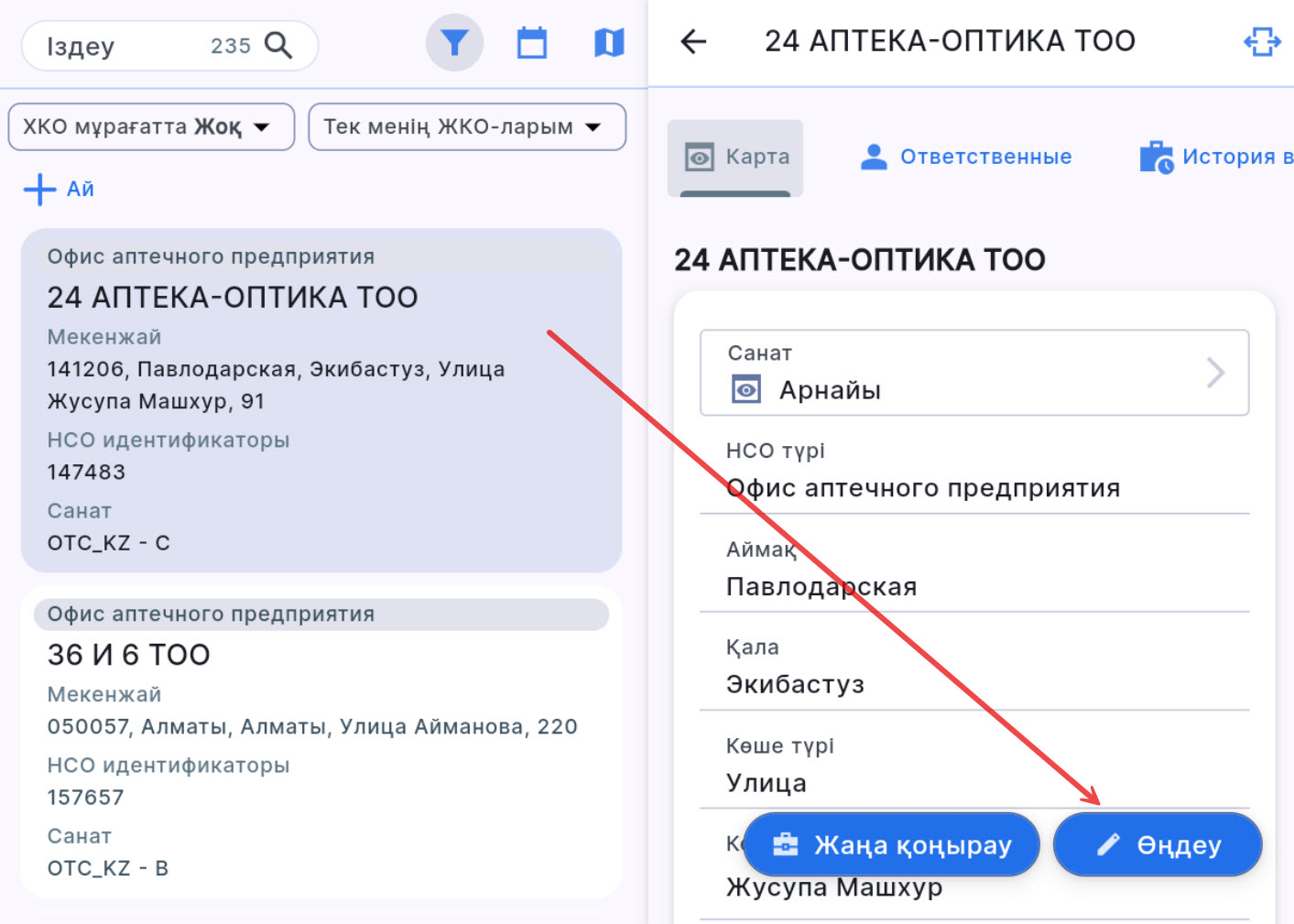The width and height of the screenshot is (1294, 924).
Task: Click the plus icon next to Ай
Action: tap(39, 190)
